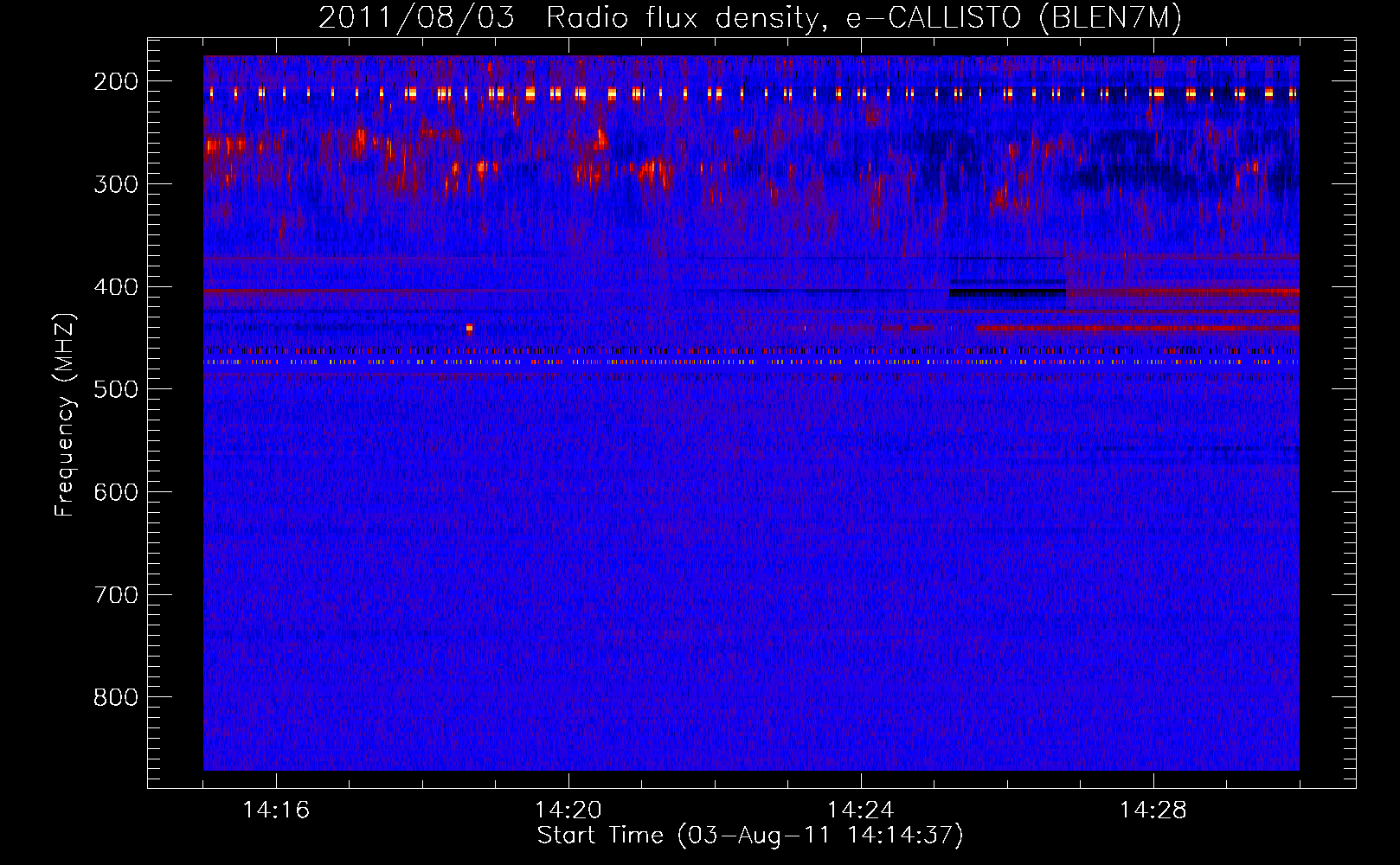Click the 700 frequency tick label
Screen dimensions: 1400x865
(116, 595)
